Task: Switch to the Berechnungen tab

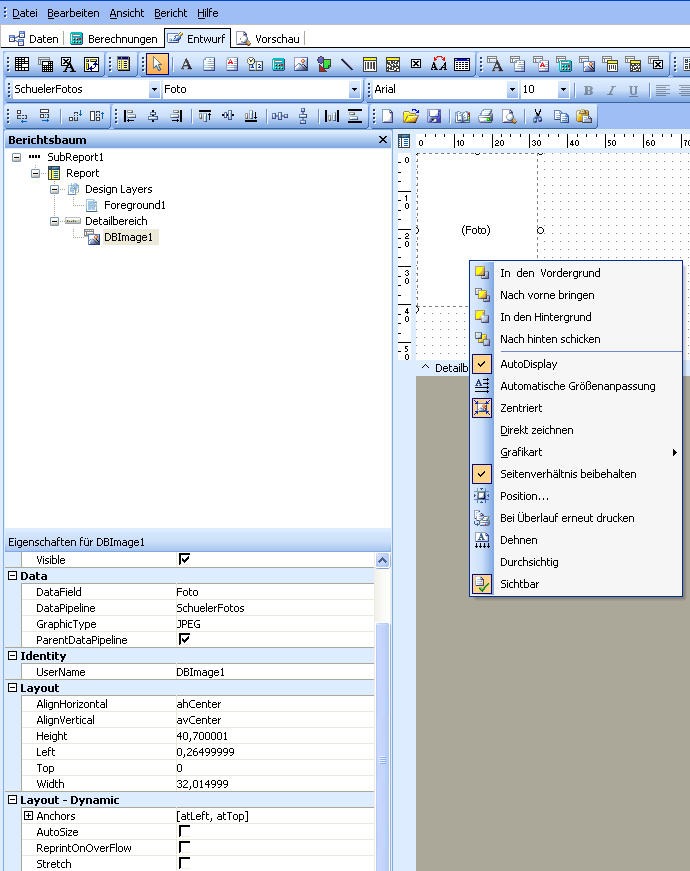Action: point(114,38)
